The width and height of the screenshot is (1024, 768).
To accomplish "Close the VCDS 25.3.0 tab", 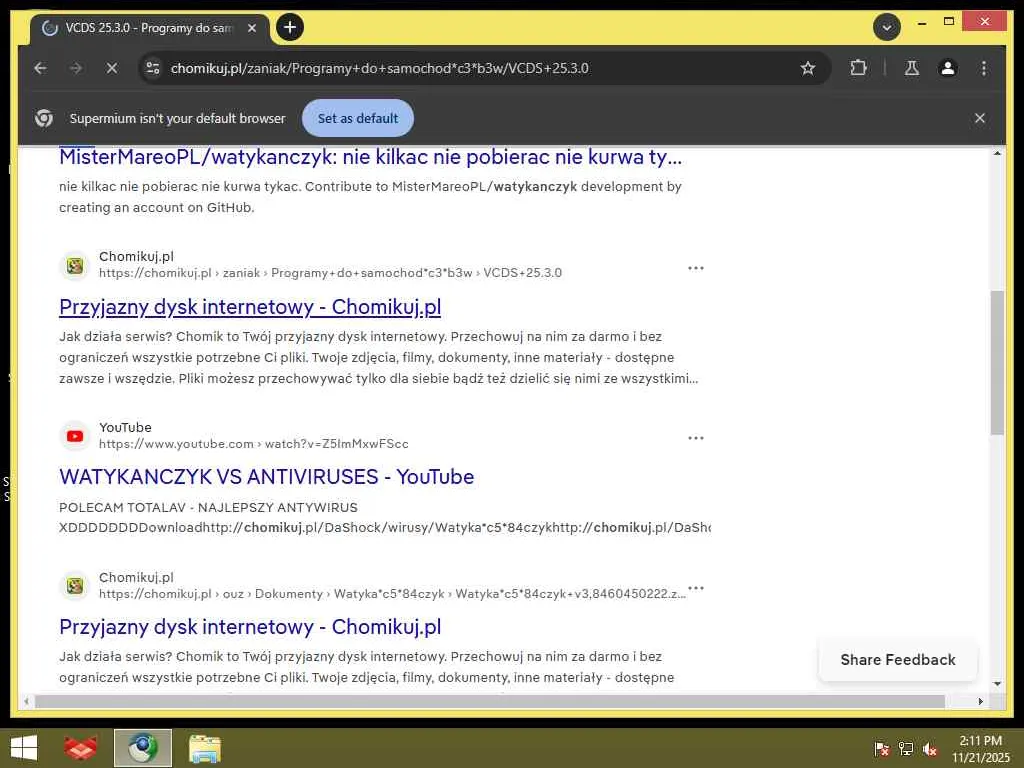I will click(x=252, y=28).
